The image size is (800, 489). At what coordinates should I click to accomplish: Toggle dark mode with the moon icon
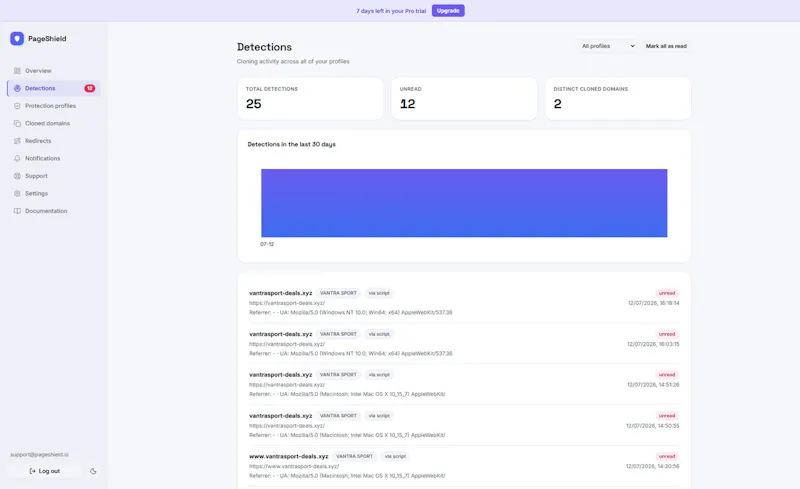tap(93, 471)
